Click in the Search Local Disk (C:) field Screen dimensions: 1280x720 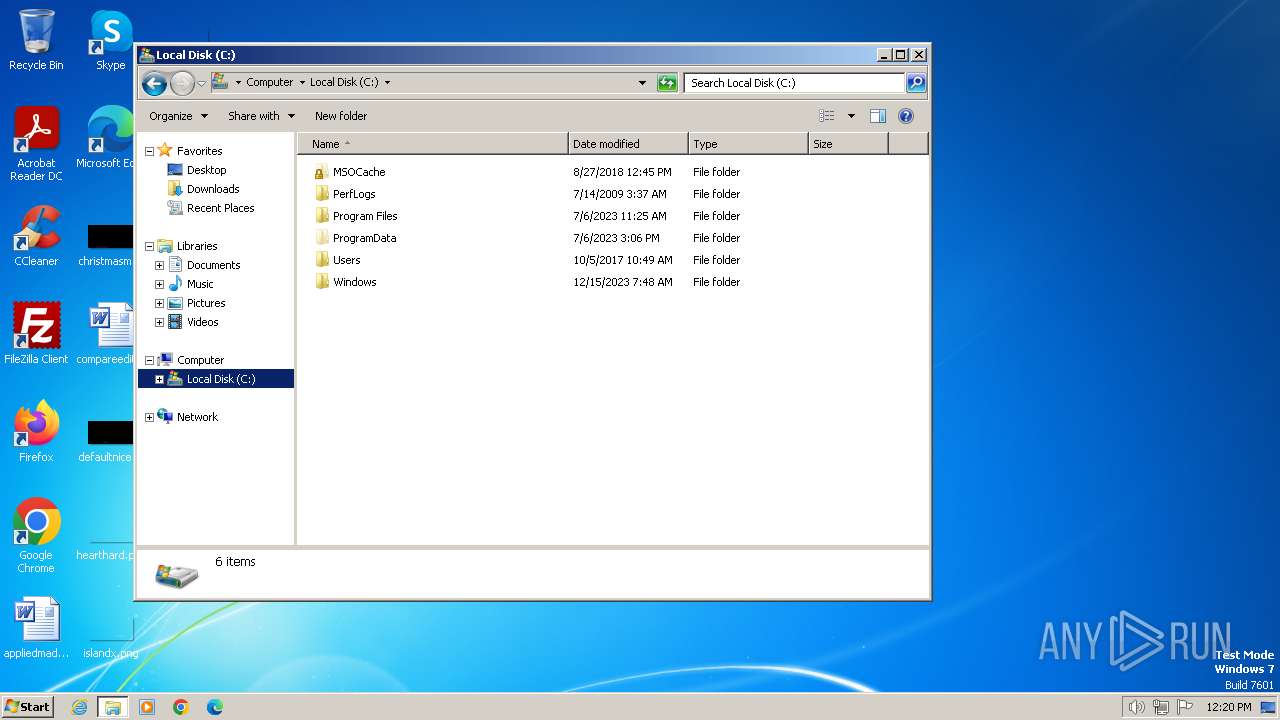(x=795, y=83)
